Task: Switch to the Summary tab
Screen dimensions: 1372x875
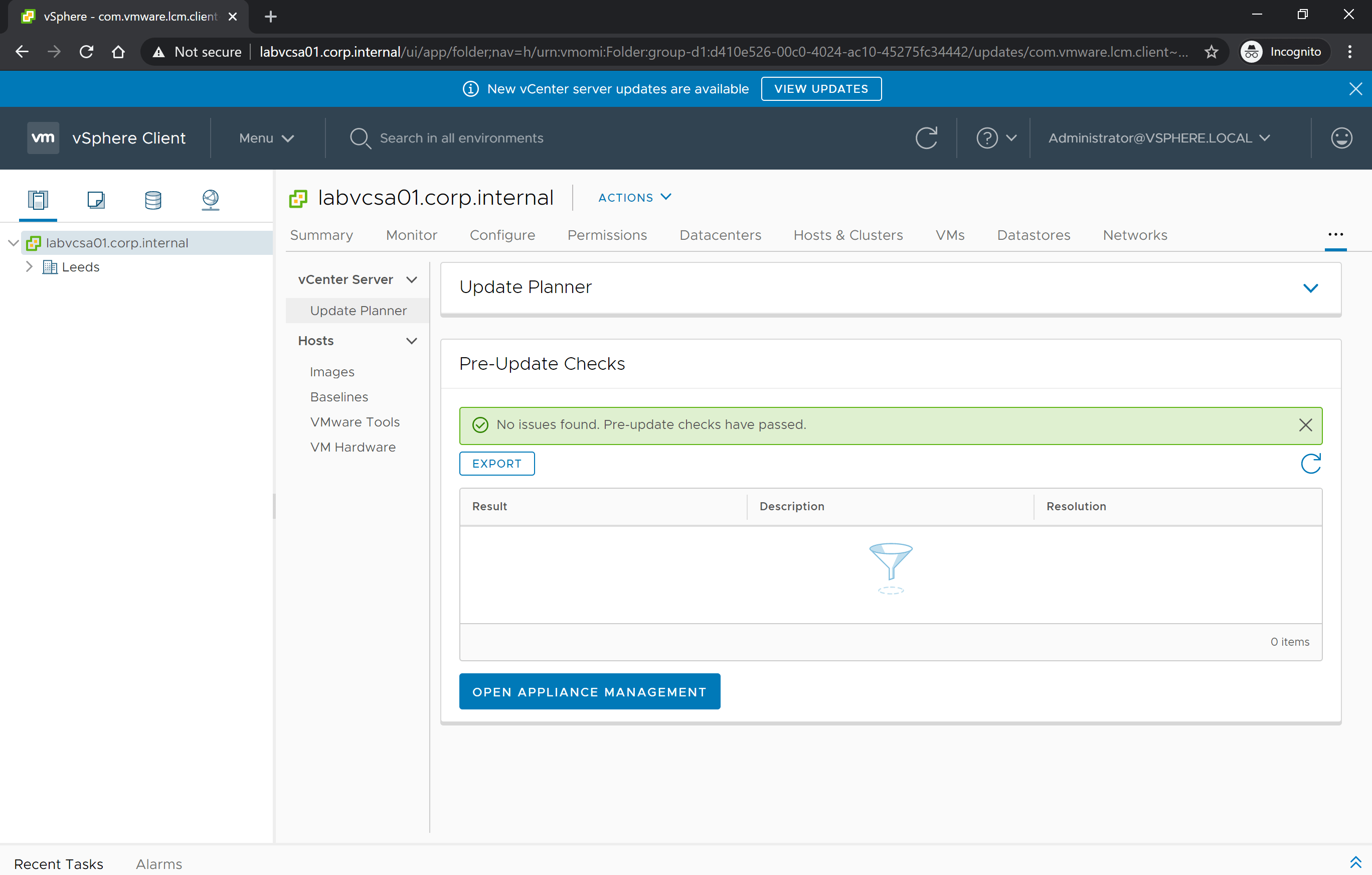Action: click(x=321, y=235)
